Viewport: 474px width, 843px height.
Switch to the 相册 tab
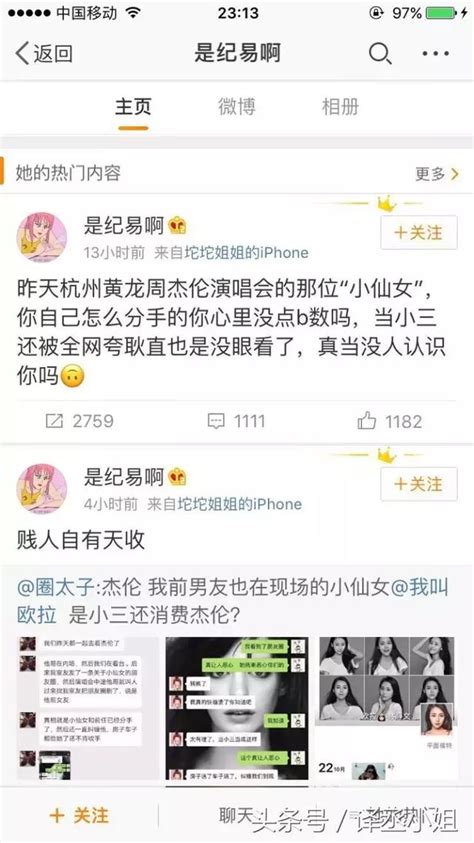tap(340, 106)
